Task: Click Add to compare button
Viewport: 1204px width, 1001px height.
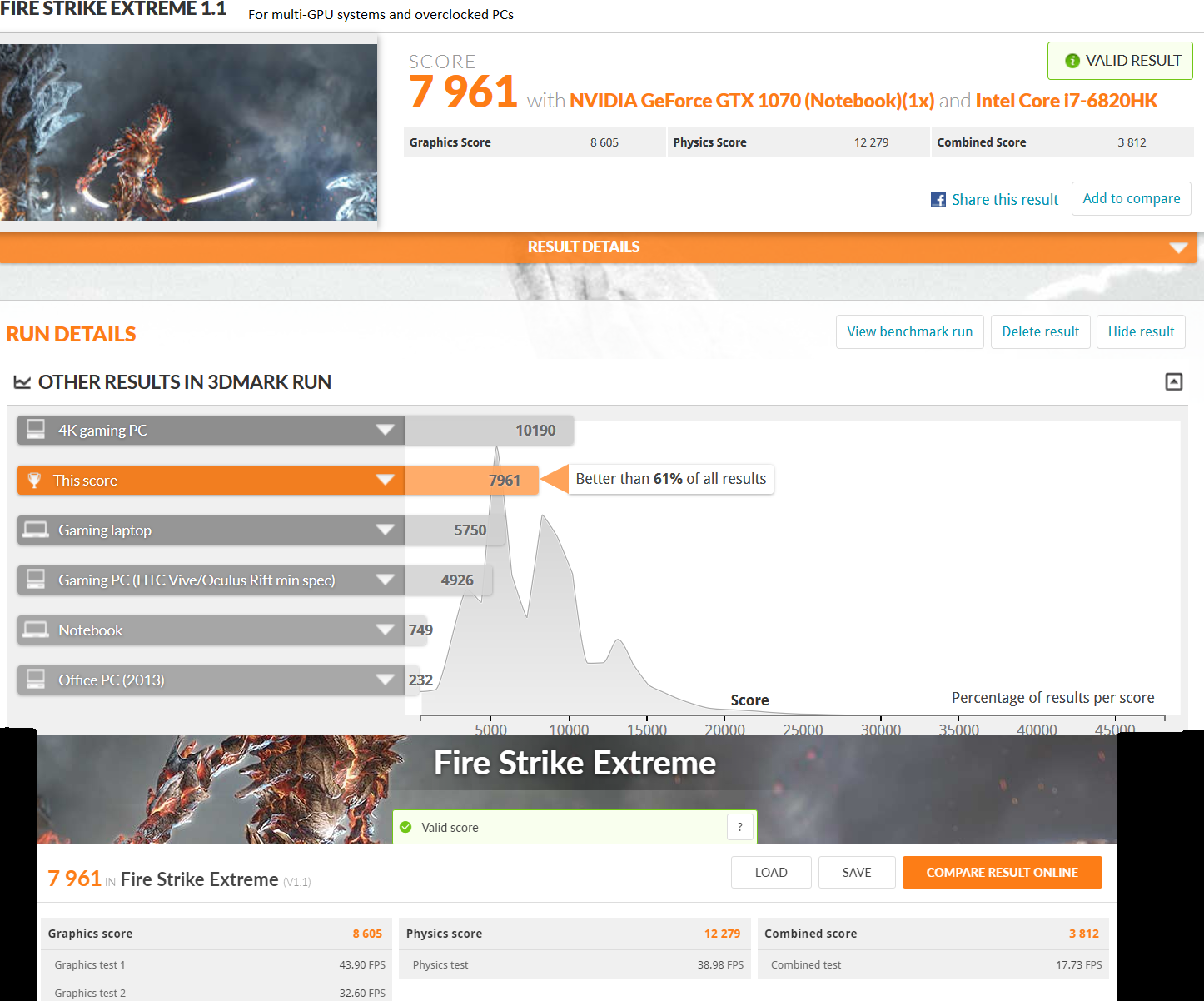Action: (x=1132, y=198)
